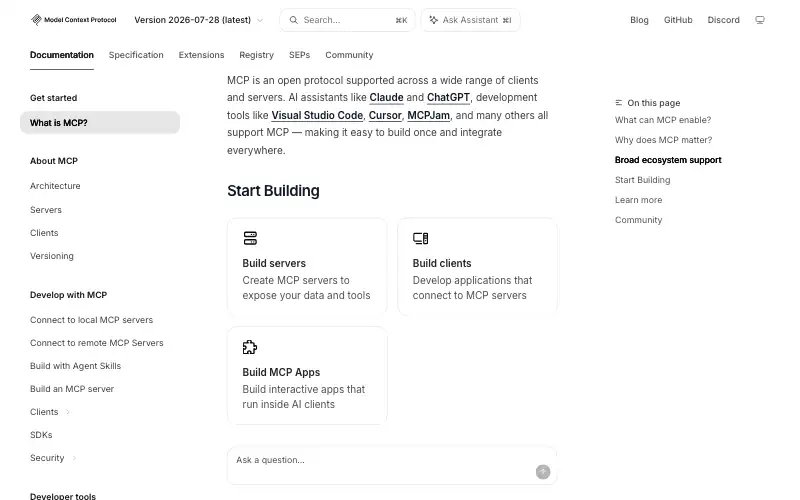Open the Build servers card title
800x500 pixels.
coord(274,263)
